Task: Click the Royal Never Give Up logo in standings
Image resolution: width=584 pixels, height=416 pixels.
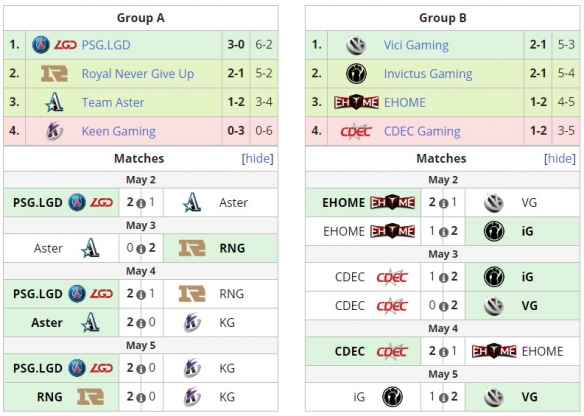Action: [x=54, y=73]
